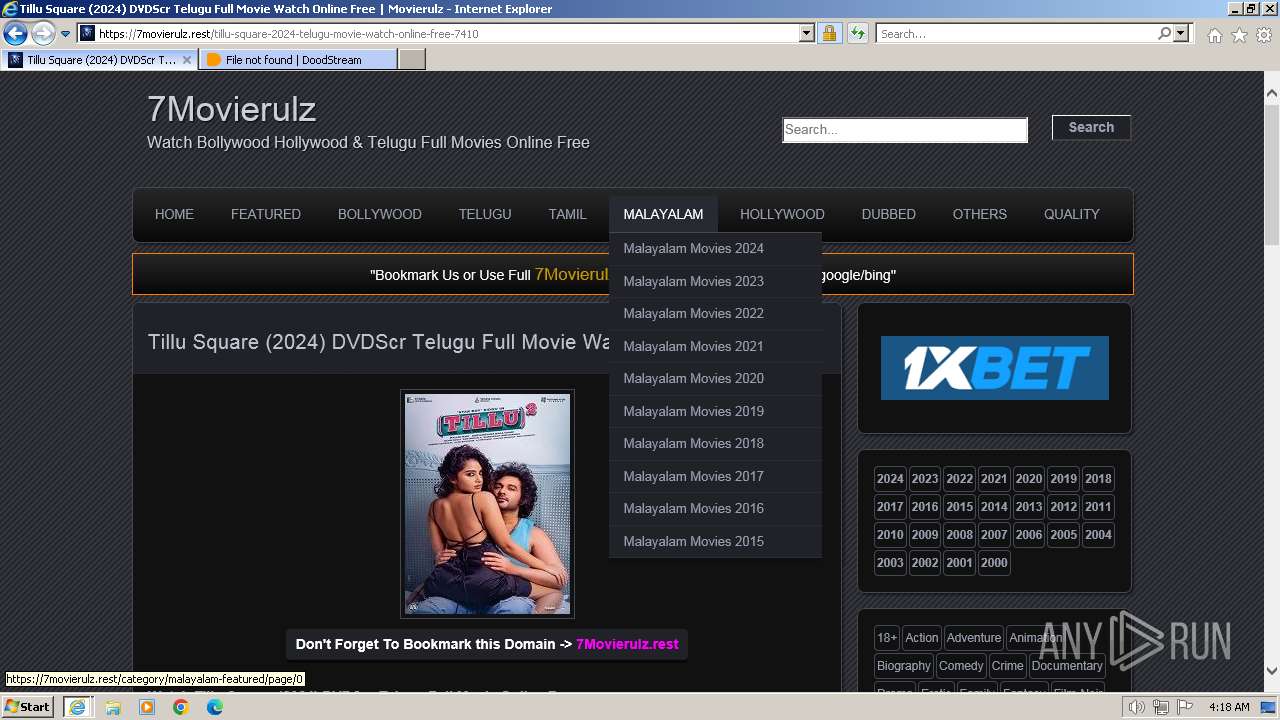Open the HOLLYWOOD nav menu
Screen dimensions: 1280x720
point(782,214)
